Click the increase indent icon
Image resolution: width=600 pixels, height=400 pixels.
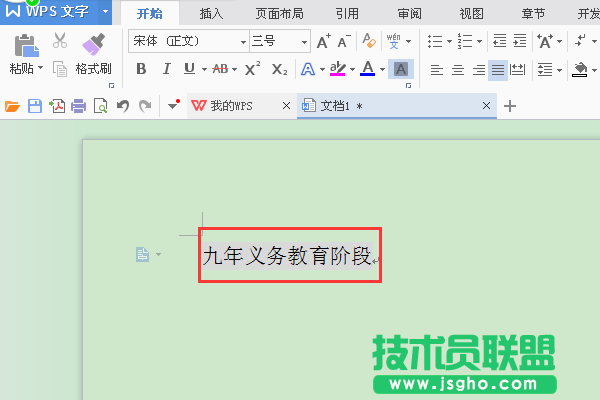pyautogui.click(x=520, y=41)
